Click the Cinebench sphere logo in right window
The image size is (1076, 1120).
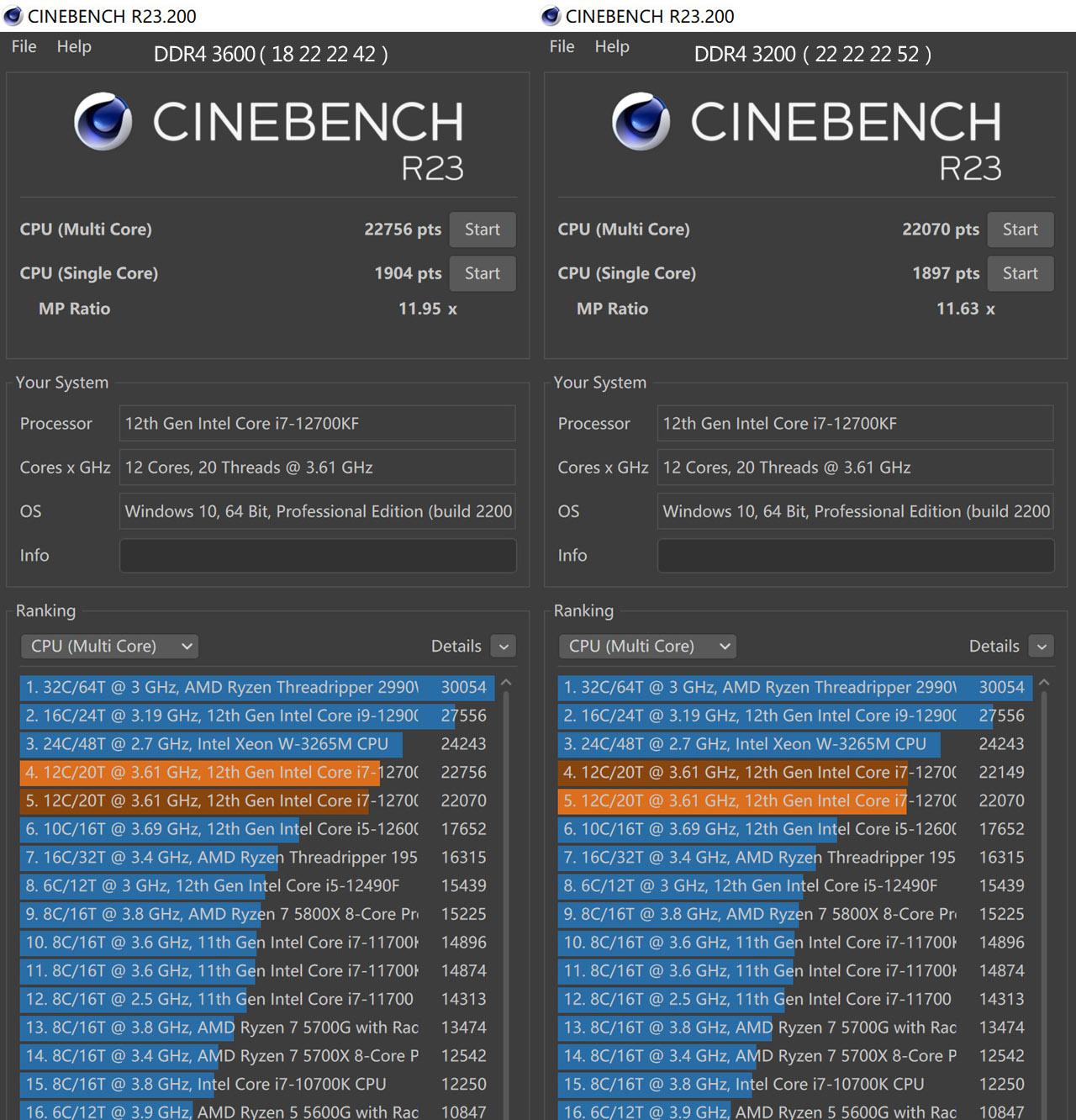click(x=641, y=122)
